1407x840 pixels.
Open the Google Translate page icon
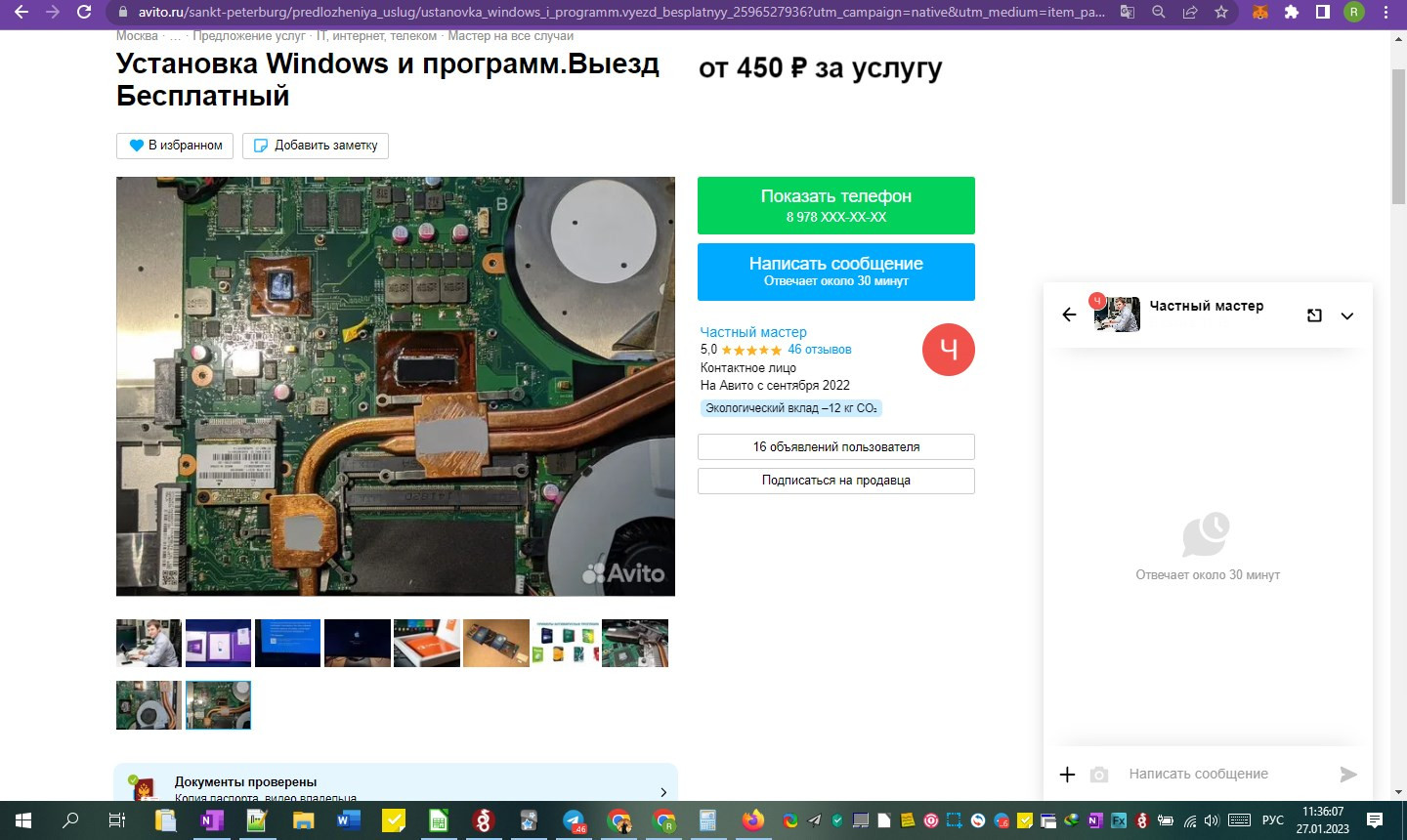[x=1128, y=12]
